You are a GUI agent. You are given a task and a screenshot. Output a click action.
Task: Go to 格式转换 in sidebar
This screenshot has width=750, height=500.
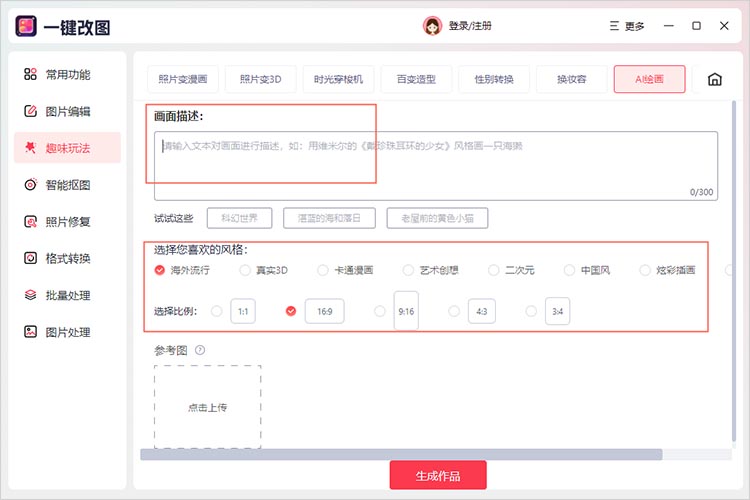tap(67, 259)
